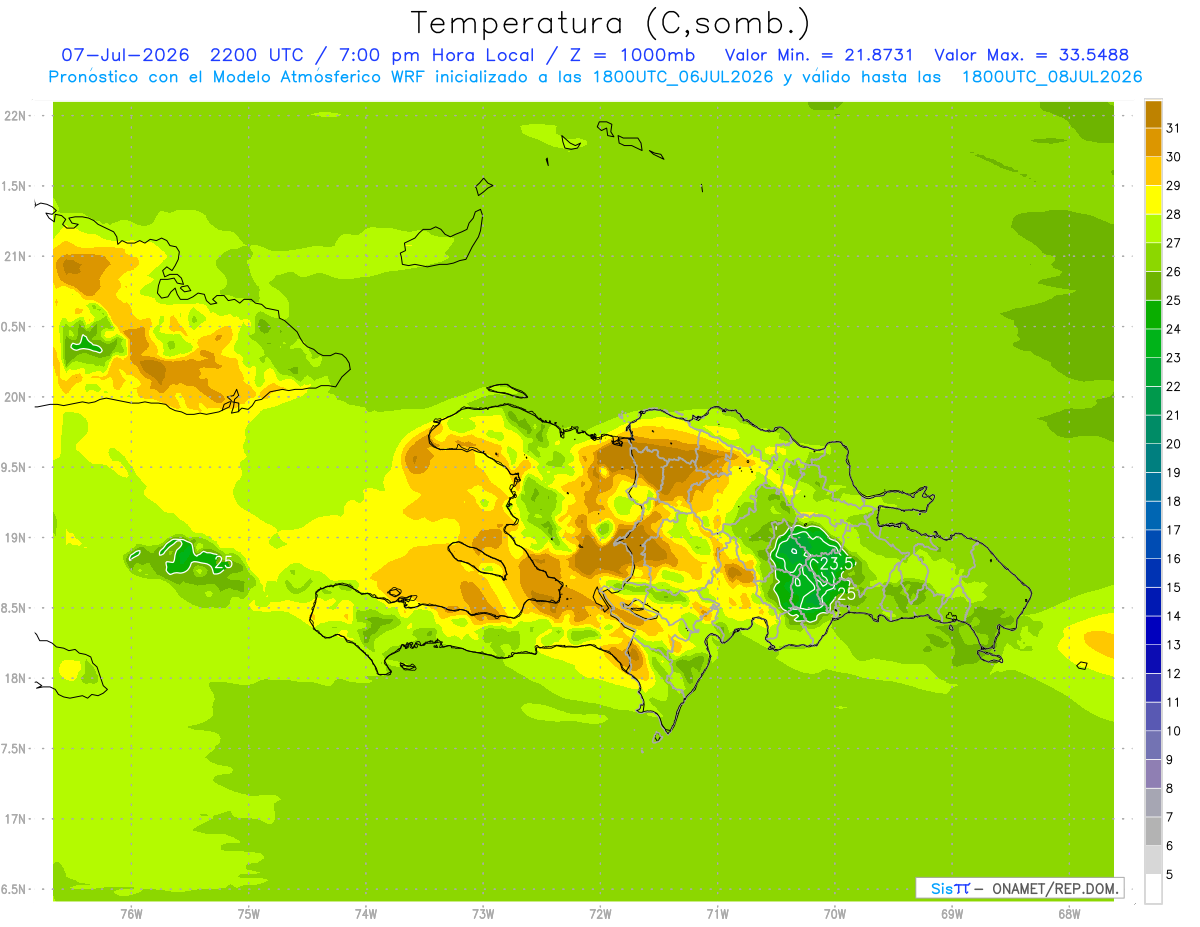Pick the white swatch below 5
The height and width of the screenshot is (927, 1200).
1153,889
